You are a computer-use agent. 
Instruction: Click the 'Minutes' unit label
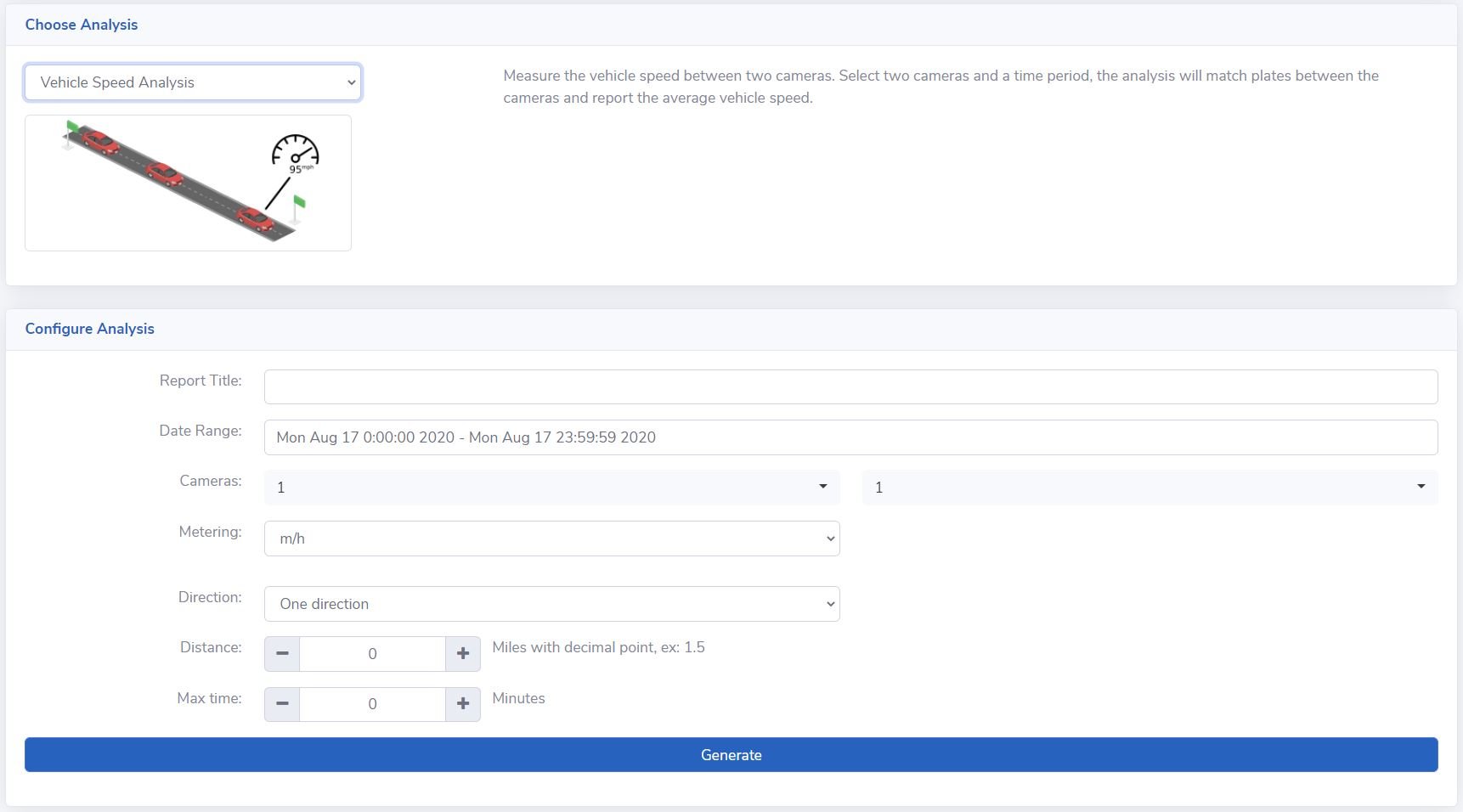pos(518,698)
